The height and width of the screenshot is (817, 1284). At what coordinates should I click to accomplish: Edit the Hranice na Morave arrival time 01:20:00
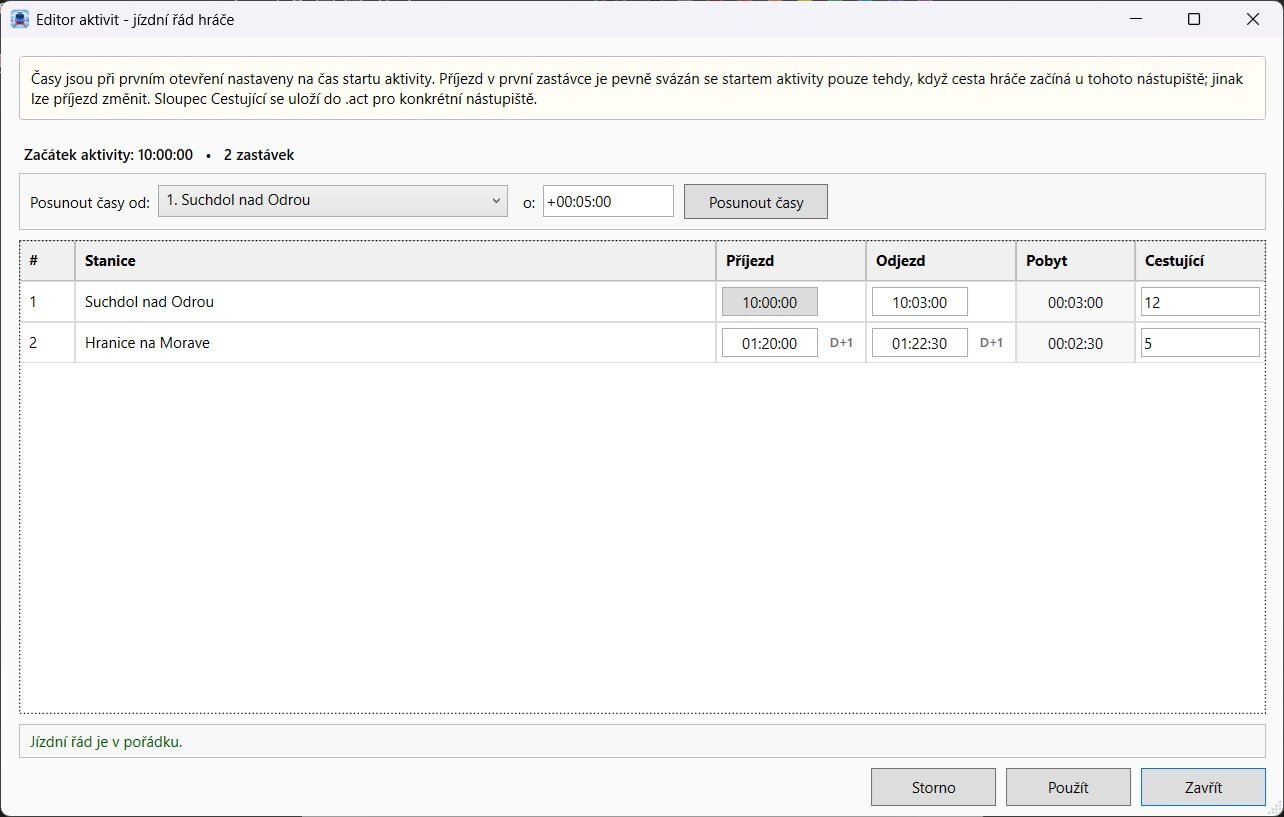[x=770, y=343]
